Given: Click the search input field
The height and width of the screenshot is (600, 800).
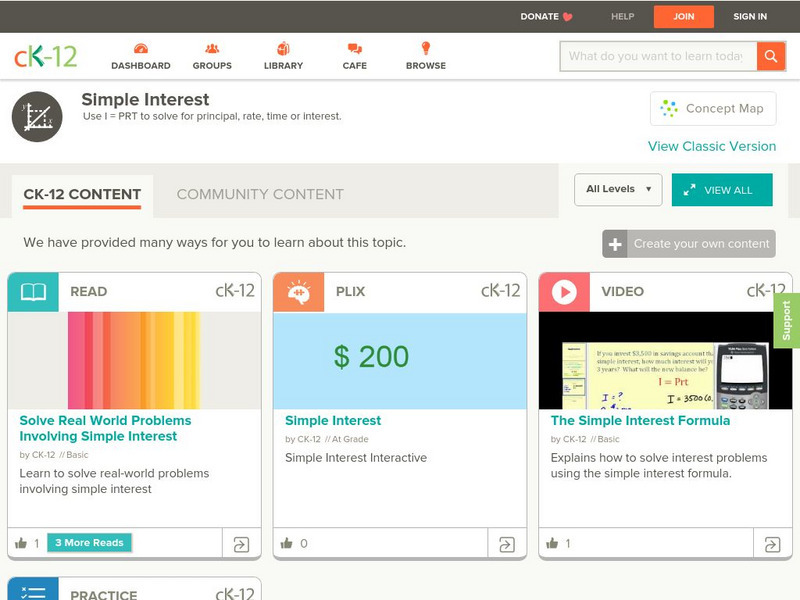Looking at the screenshot, I should click(659, 56).
